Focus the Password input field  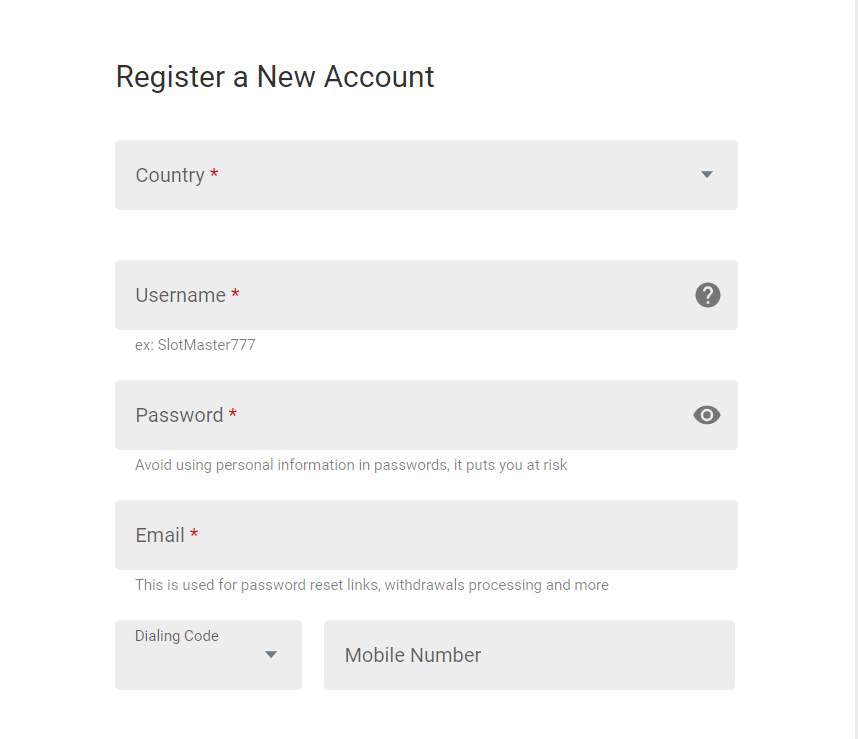point(426,415)
